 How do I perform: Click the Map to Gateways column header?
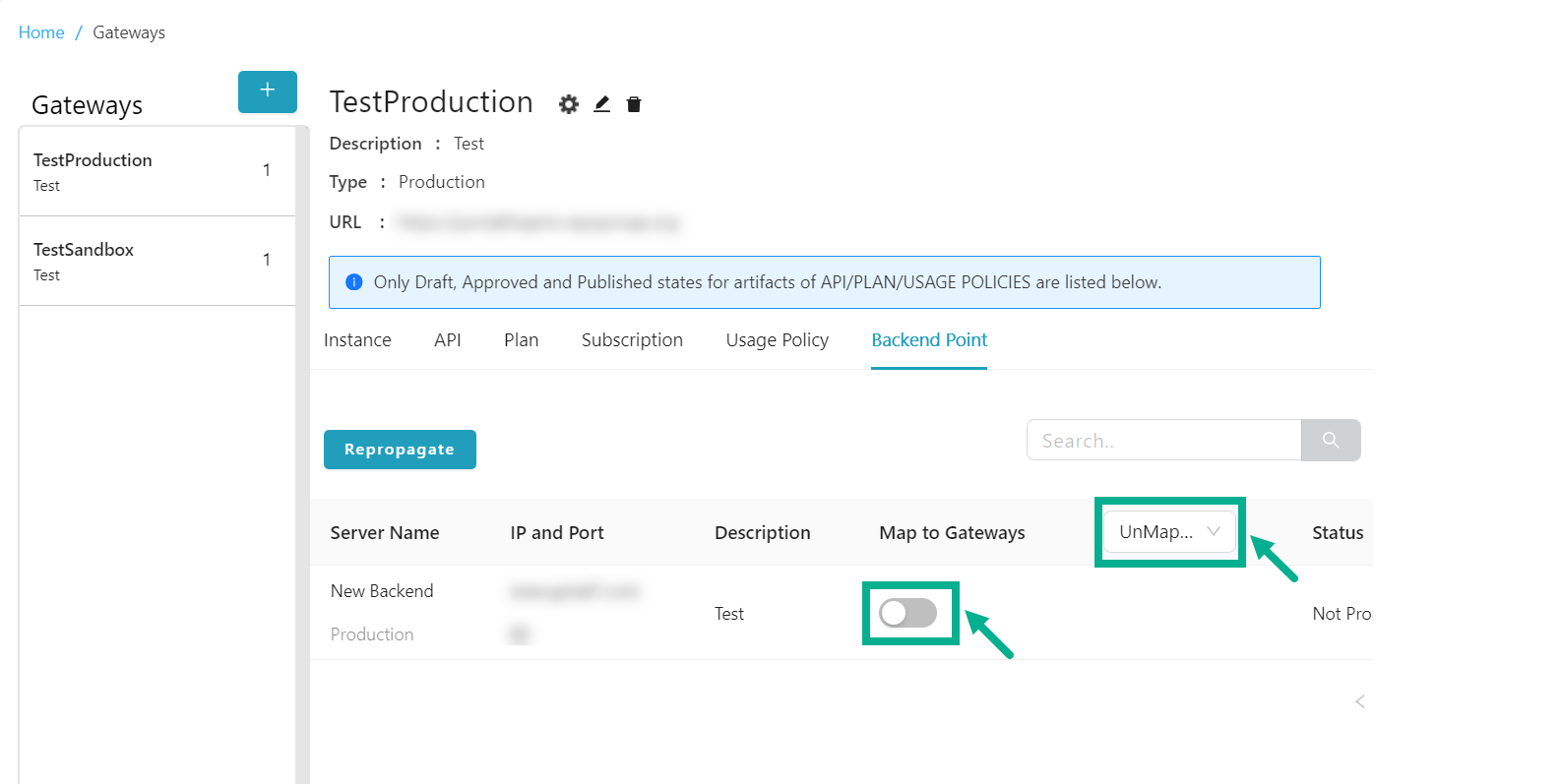pos(952,533)
